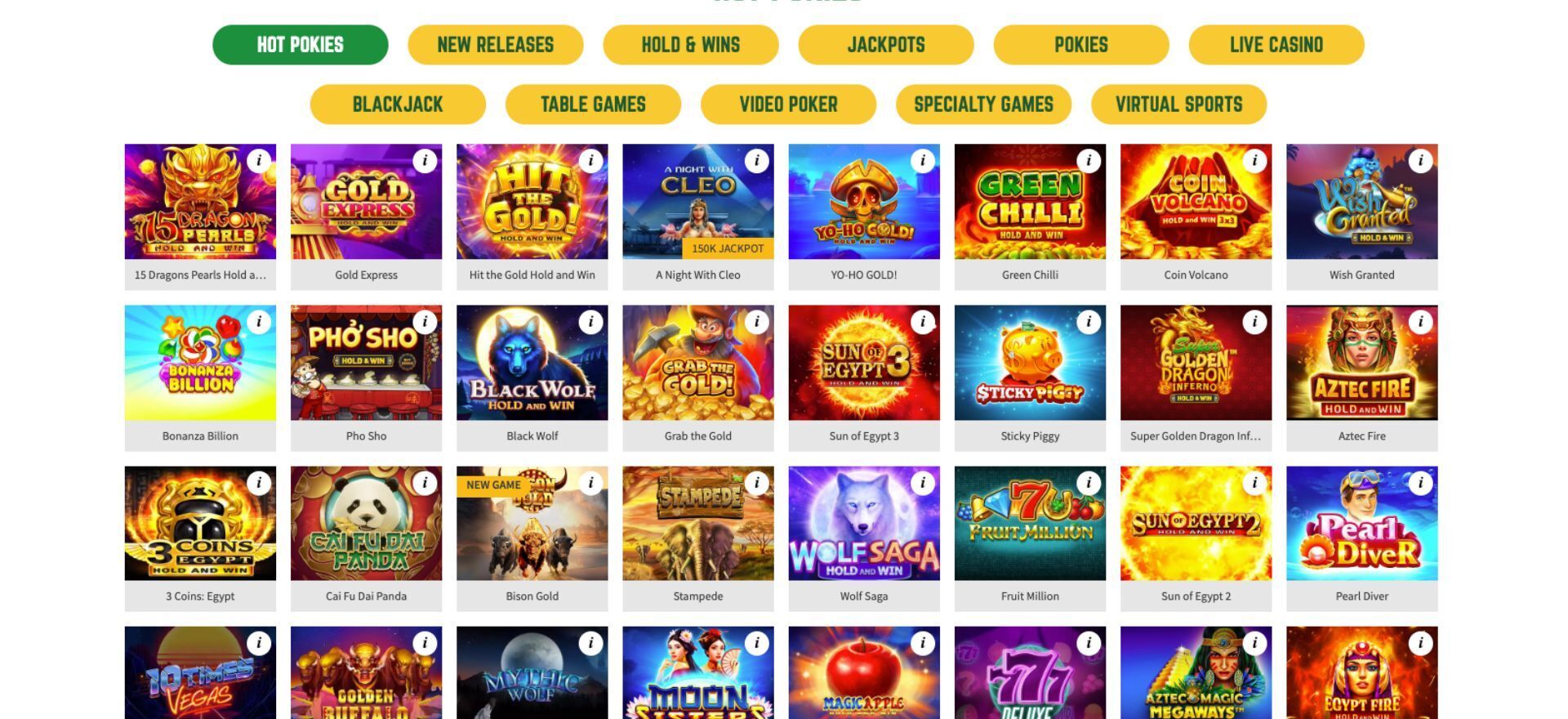This screenshot has height=719, width=1568.
Task: Select the Jackpots category tab
Action: tap(886, 45)
